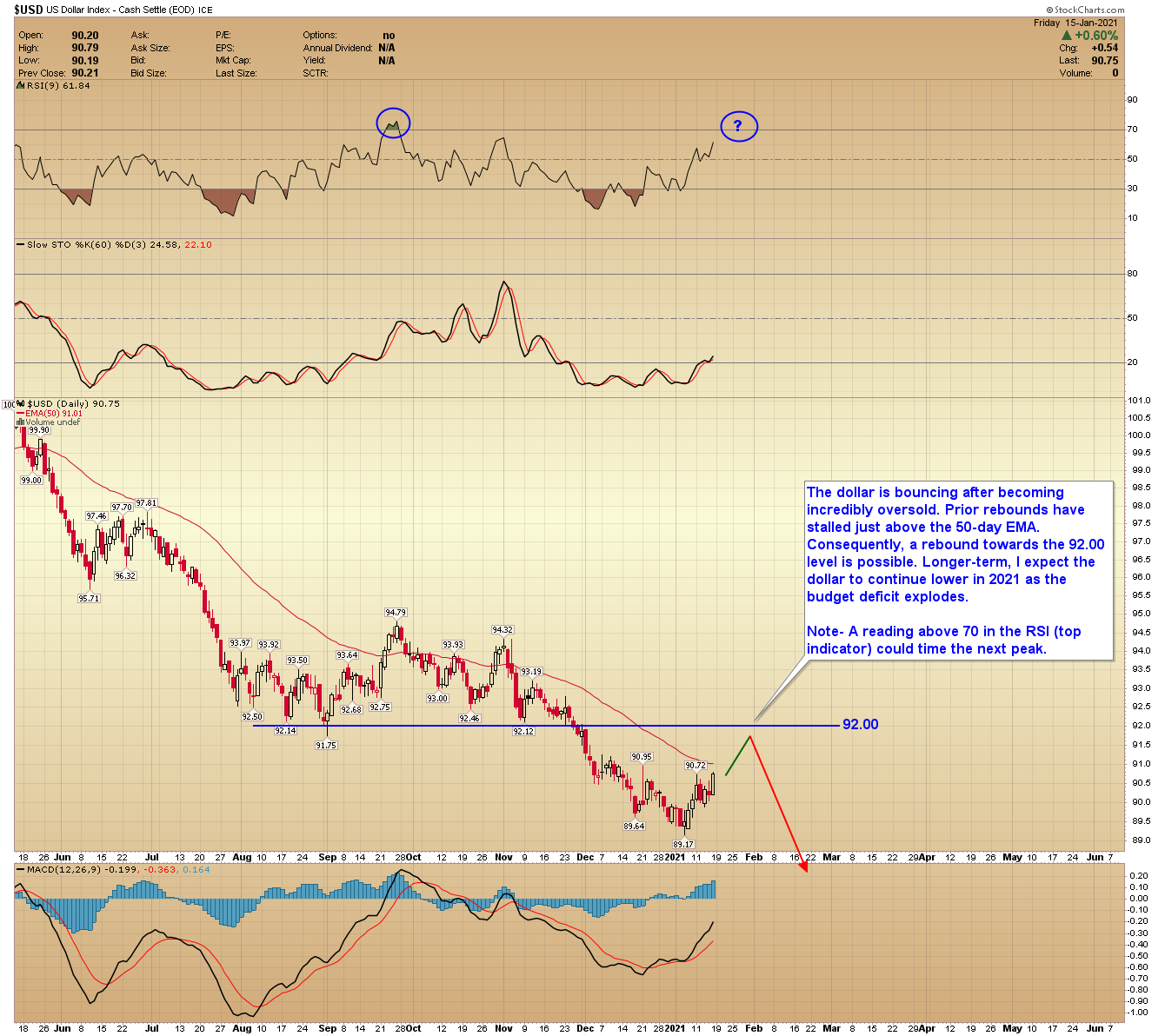Click the Options value 'no'

(x=389, y=36)
